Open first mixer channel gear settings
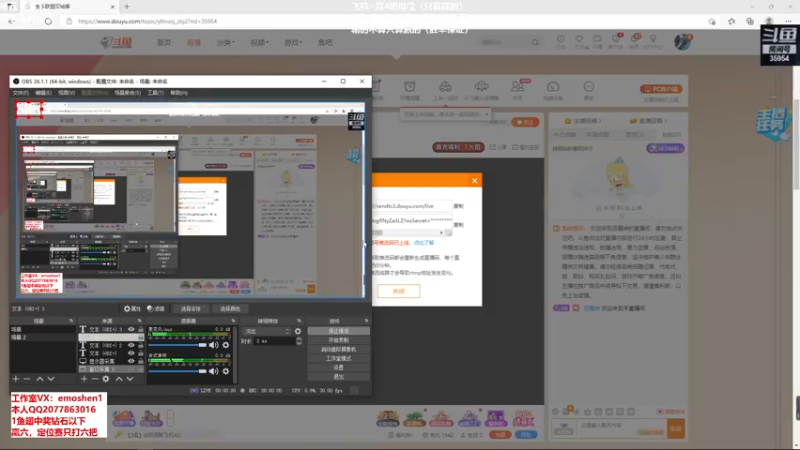 coord(226,345)
